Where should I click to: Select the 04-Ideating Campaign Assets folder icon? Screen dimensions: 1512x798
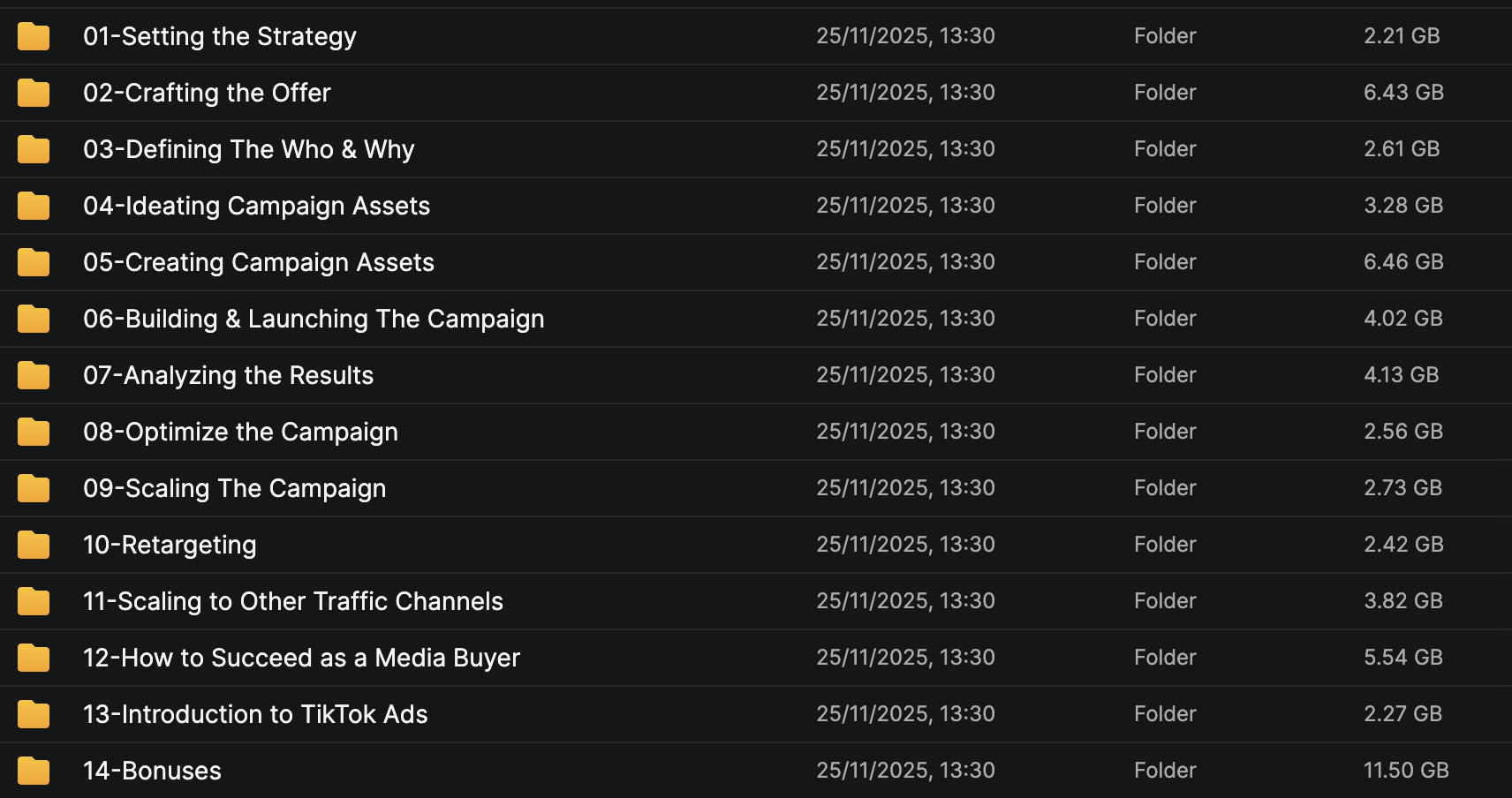(x=34, y=206)
